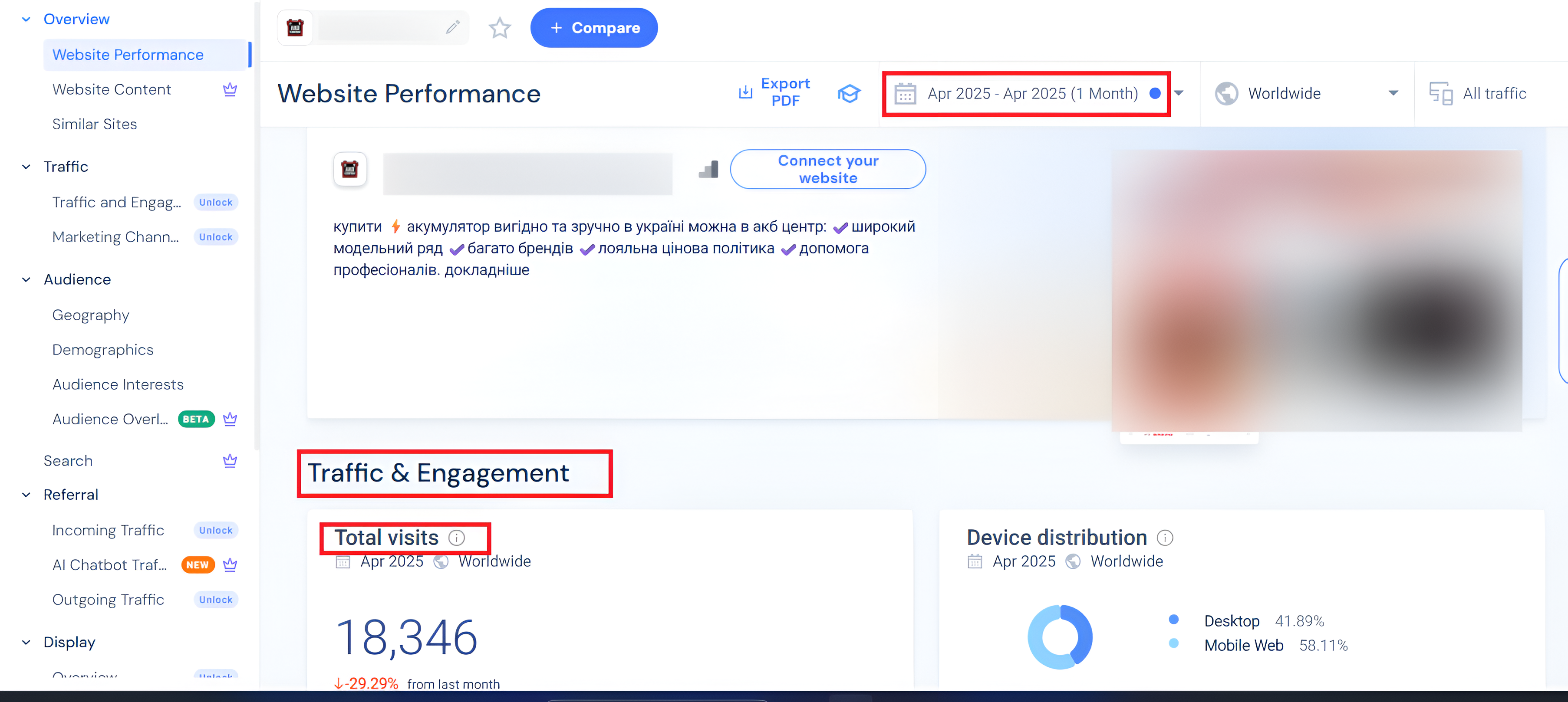
Task: Click the devices icon beside All traffic
Action: pos(1440,93)
